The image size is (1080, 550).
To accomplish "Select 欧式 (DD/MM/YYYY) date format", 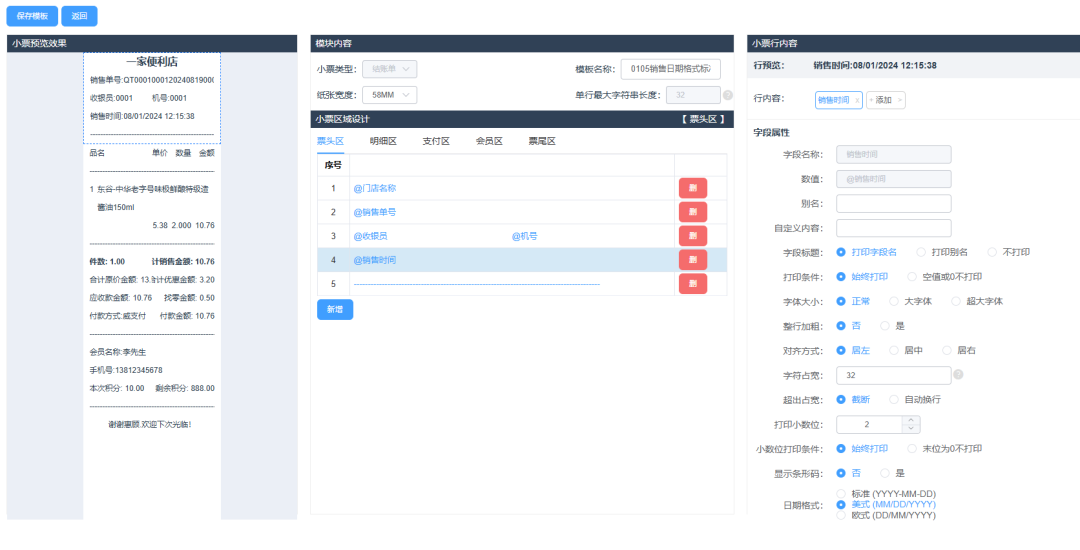I will coord(841,516).
